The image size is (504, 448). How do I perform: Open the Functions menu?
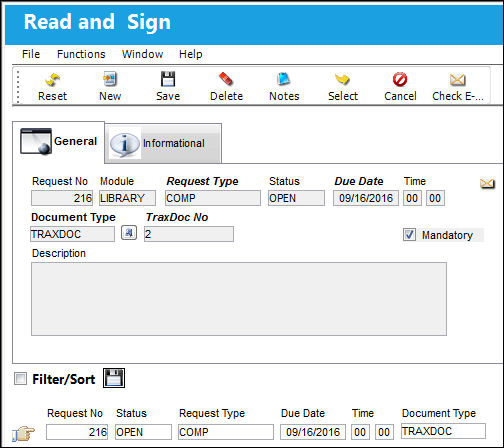pyautogui.click(x=81, y=54)
